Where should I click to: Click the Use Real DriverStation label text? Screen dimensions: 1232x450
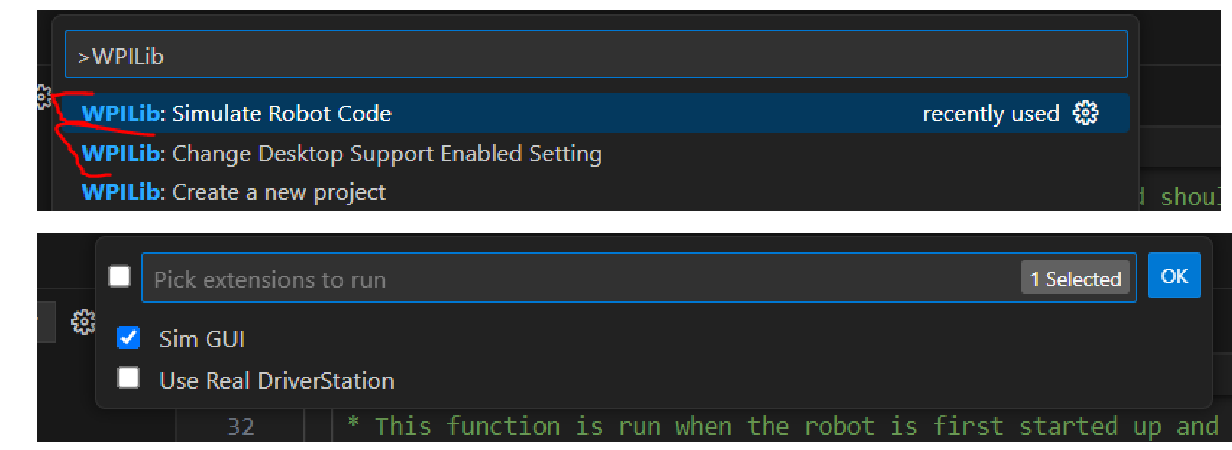point(277,380)
